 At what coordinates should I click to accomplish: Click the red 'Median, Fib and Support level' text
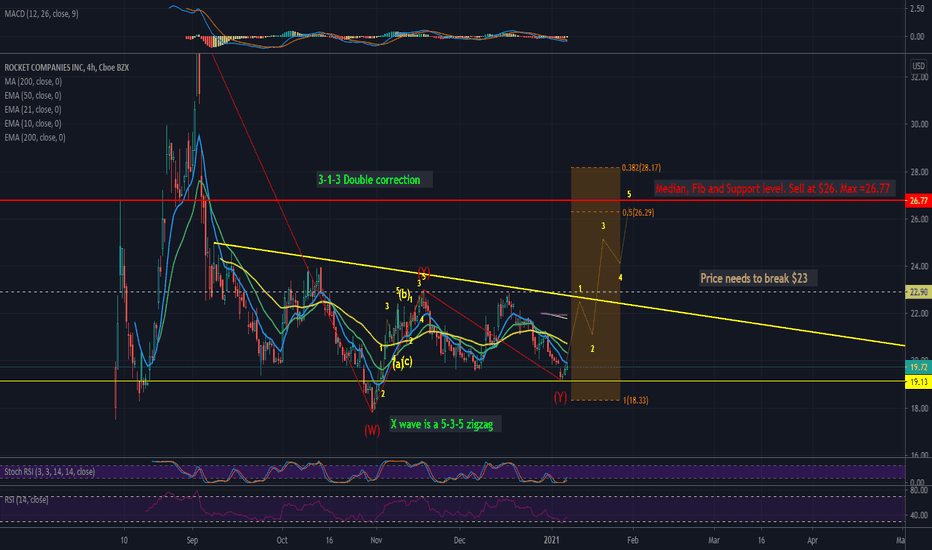pyautogui.click(x=772, y=189)
